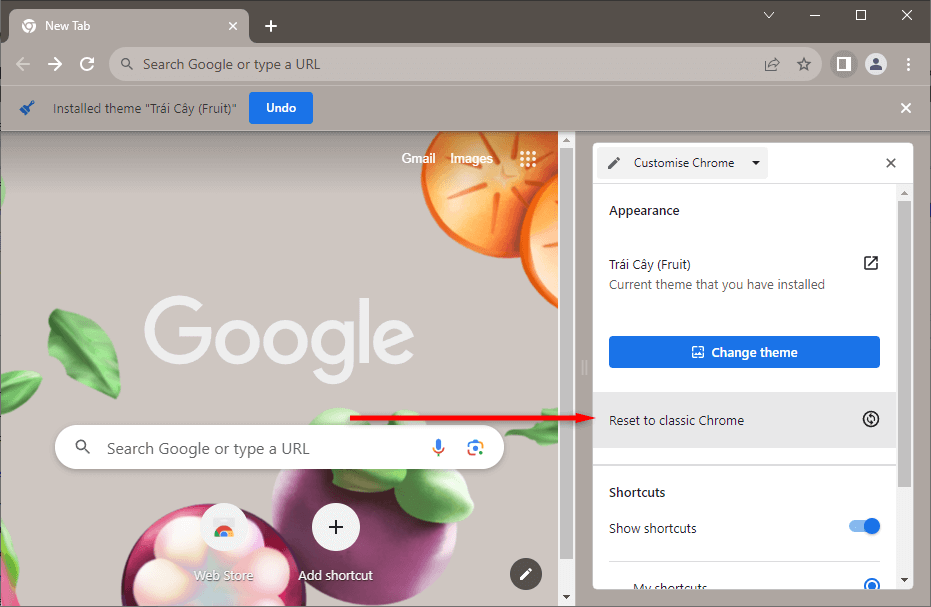This screenshot has height=607, width=931.
Task: Close the Customise Chrome side panel
Action: tap(891, 163)
